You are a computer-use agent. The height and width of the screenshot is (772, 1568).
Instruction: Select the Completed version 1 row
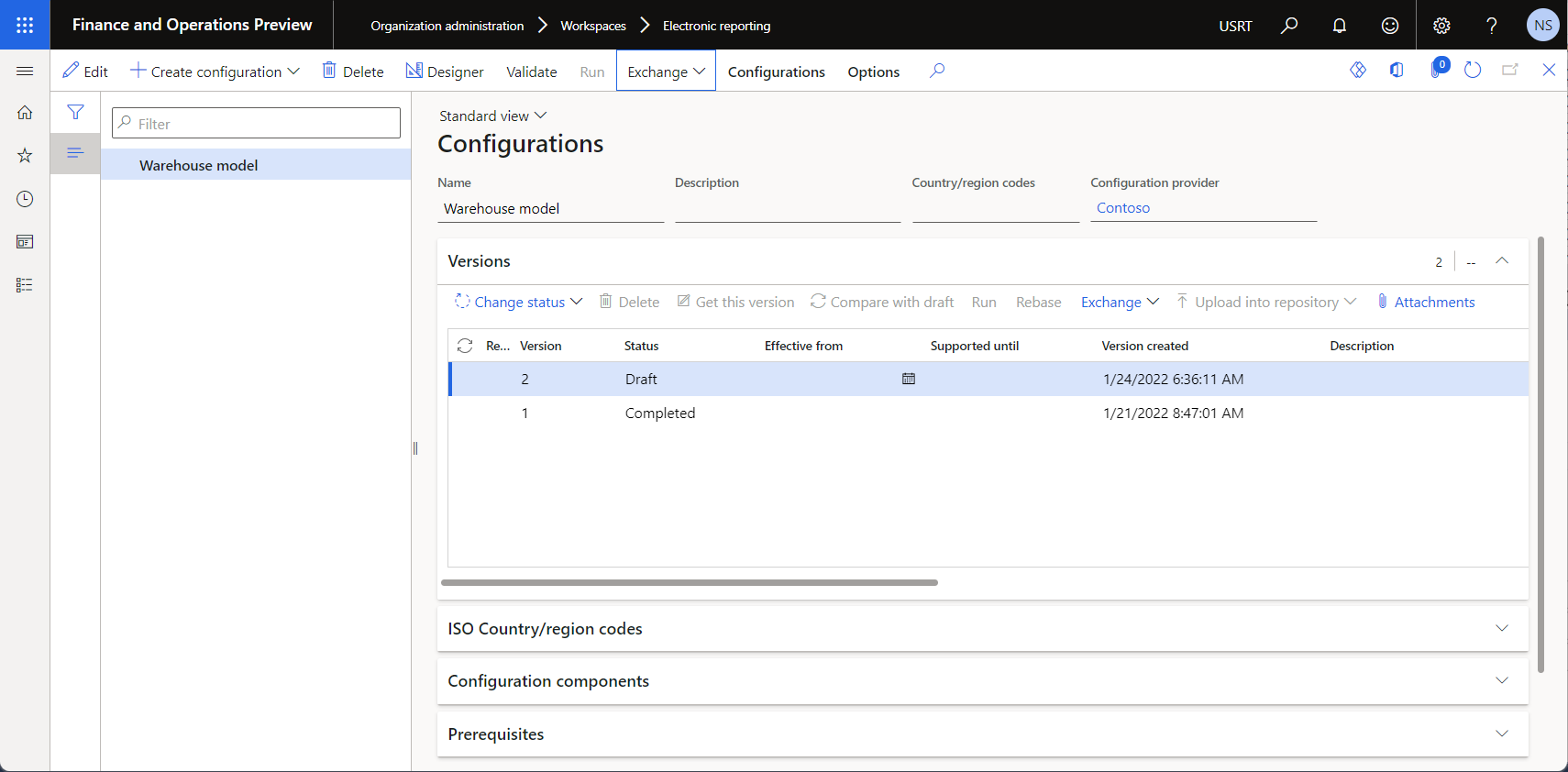click(x=988, y=413)
